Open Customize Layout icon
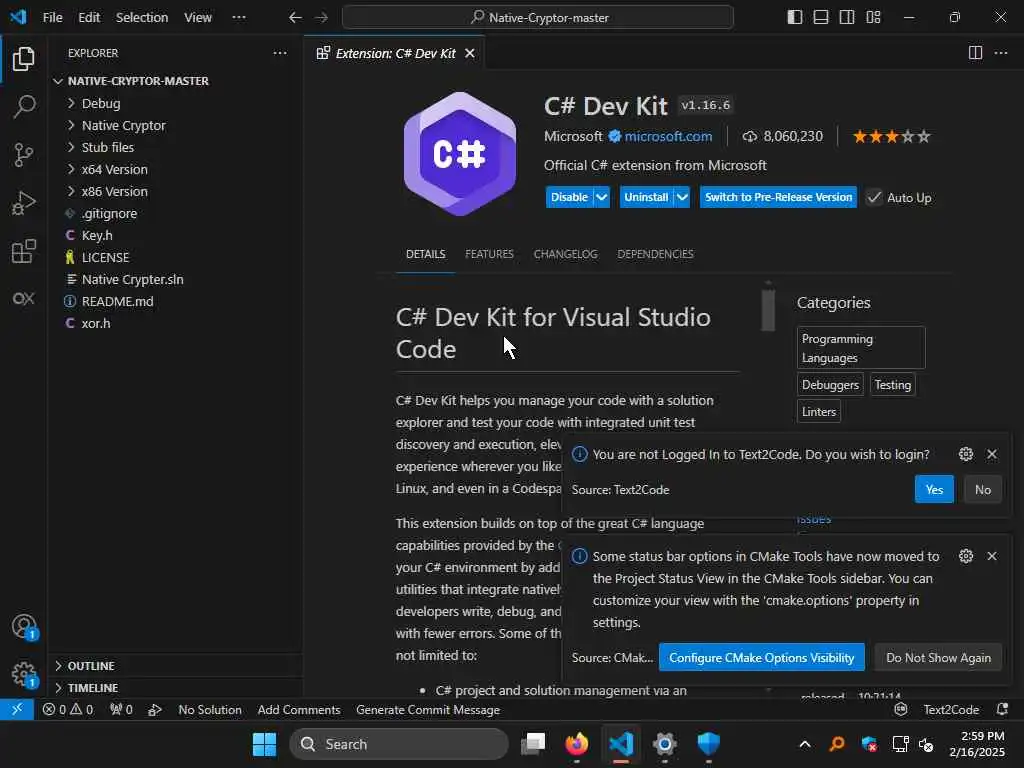Viewport: 1024px width, 768px height. pyautogui.click(x=873, y=17)
